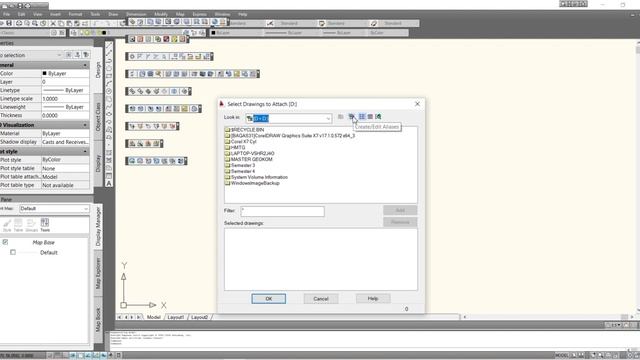The width and height of the screenshot is (640, 360).
Task: Switch to the Layout2 tab
Action: tap(199, 317)
